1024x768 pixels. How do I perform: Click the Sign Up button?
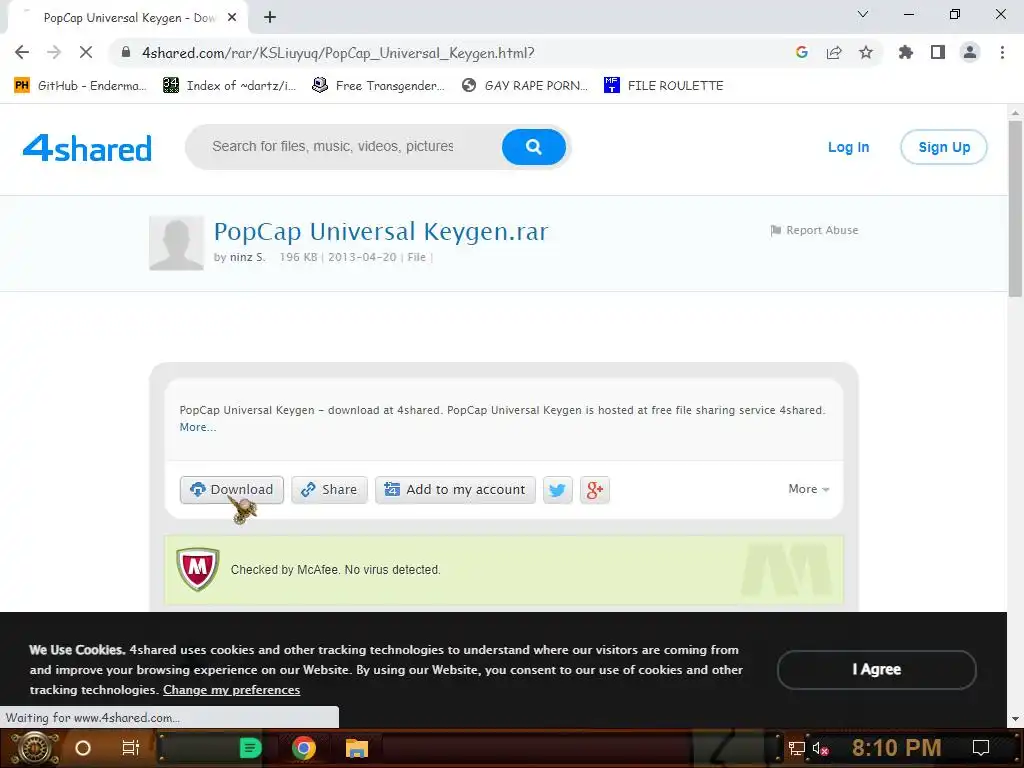point(944,147)
